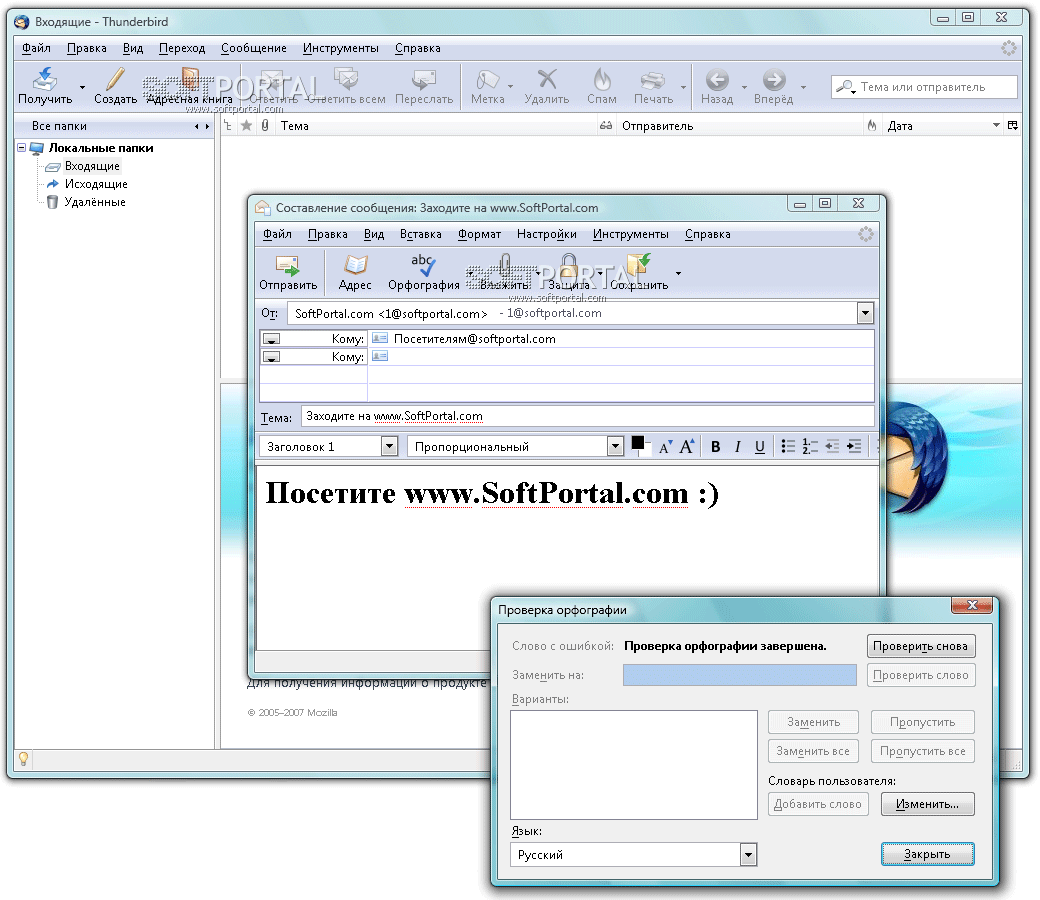1040x900 pixels.
Task: Toggle italic formatting button
Action: (x=738, y=447)
